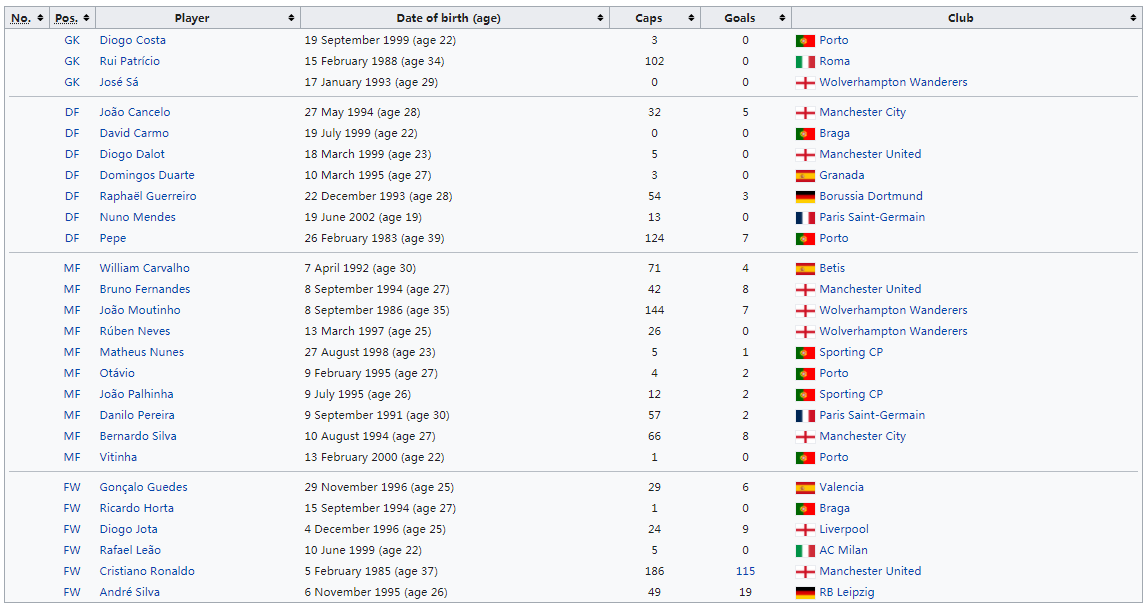This screenshot has height=604, width=1147.
Task: Sort the Caps column using its arrows
Action: (x=691, y=18)
